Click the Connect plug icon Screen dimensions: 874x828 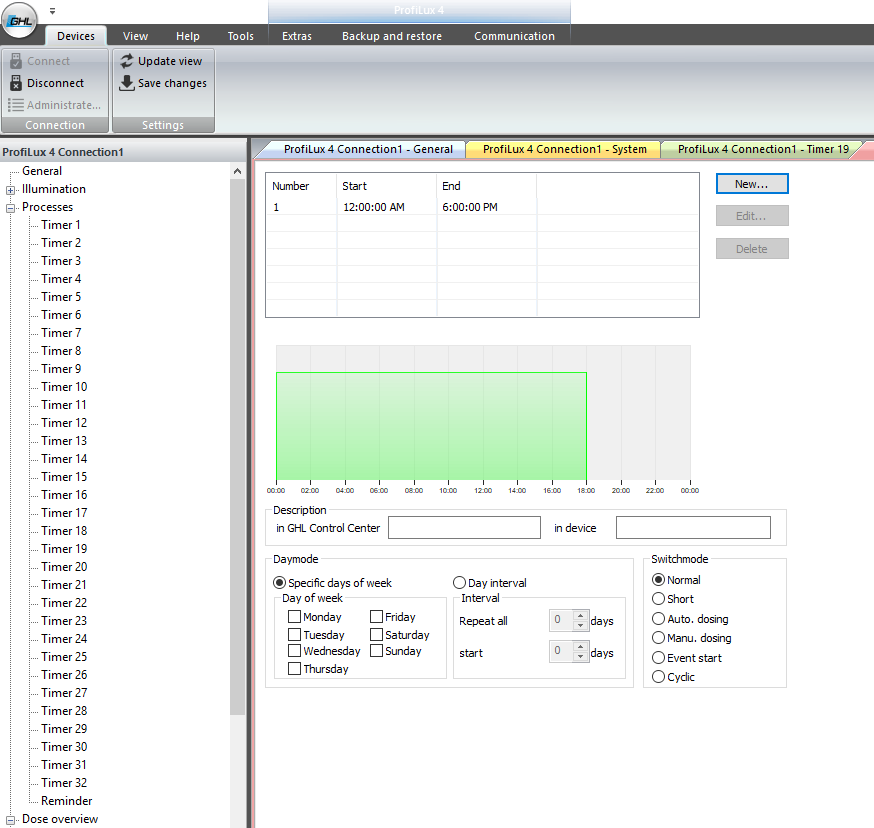16,61
